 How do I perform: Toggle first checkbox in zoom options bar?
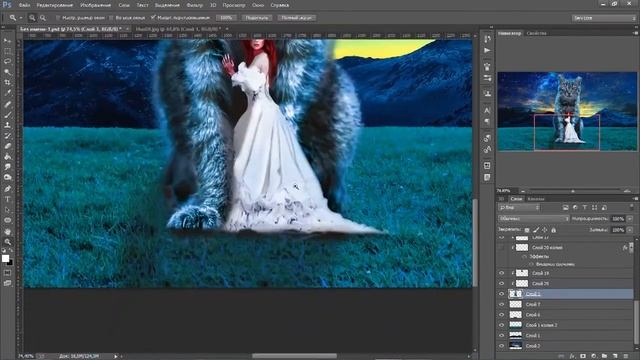click(58, 18)
